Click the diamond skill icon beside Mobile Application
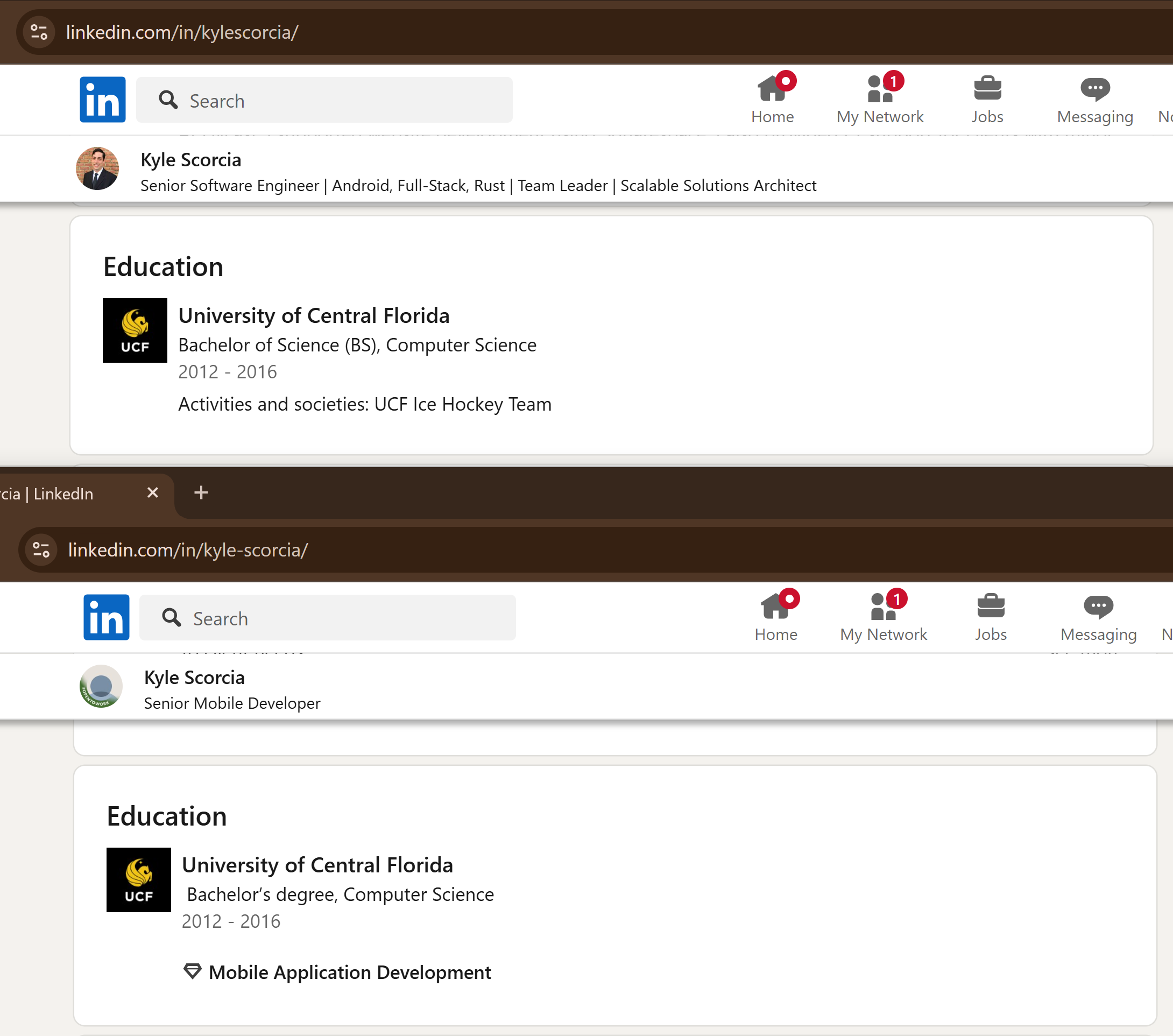Screen dimensions: 1173x1036 [192, 971]
